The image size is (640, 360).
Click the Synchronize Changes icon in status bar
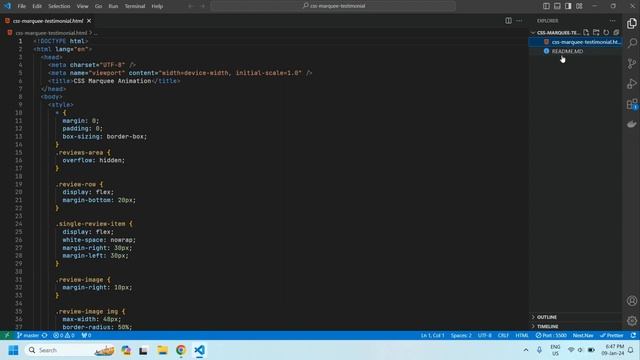click(44, 336)
